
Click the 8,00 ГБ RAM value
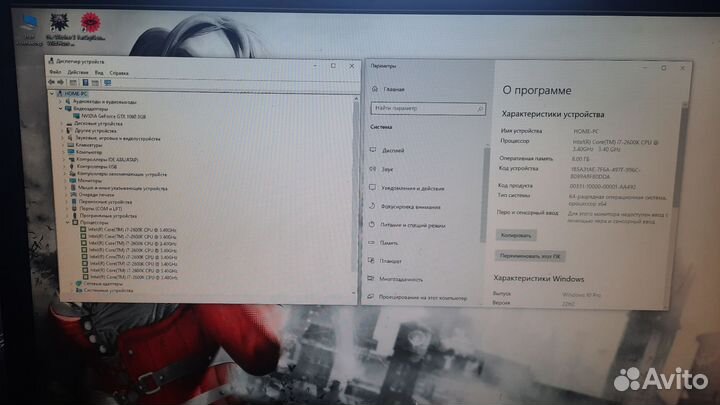coord(580,159)
